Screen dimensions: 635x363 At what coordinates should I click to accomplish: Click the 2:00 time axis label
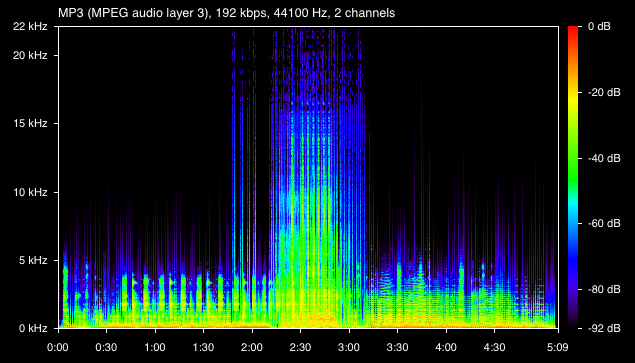pos(252,348)
